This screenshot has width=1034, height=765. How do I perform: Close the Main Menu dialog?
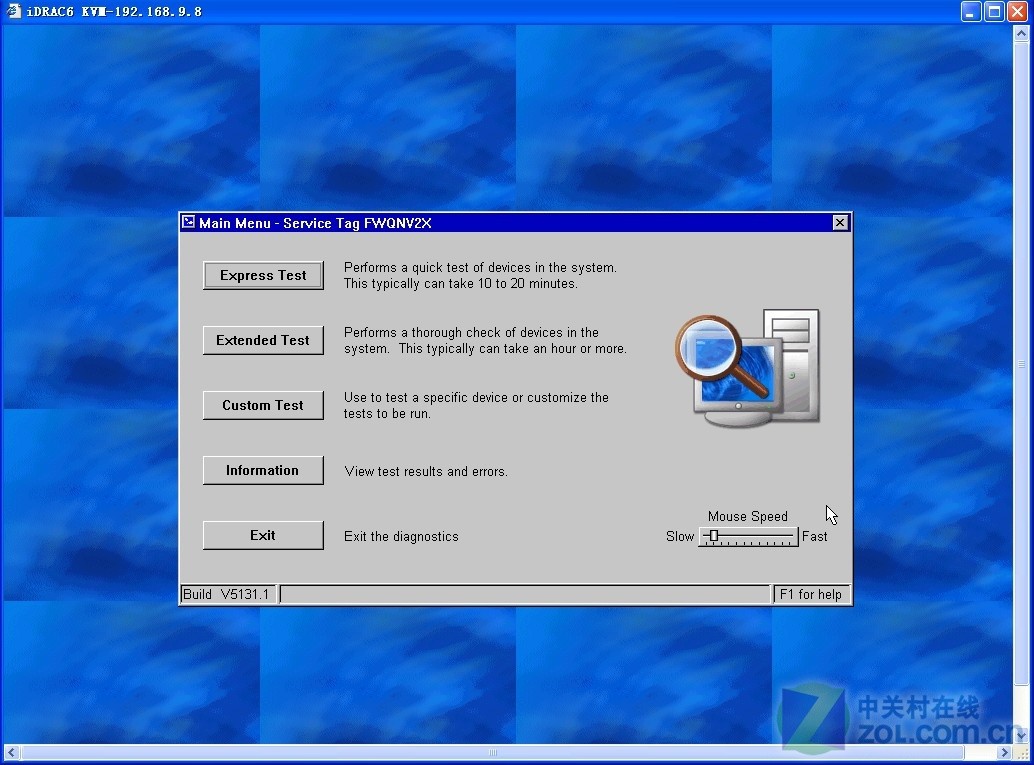[x=840, y=223]
